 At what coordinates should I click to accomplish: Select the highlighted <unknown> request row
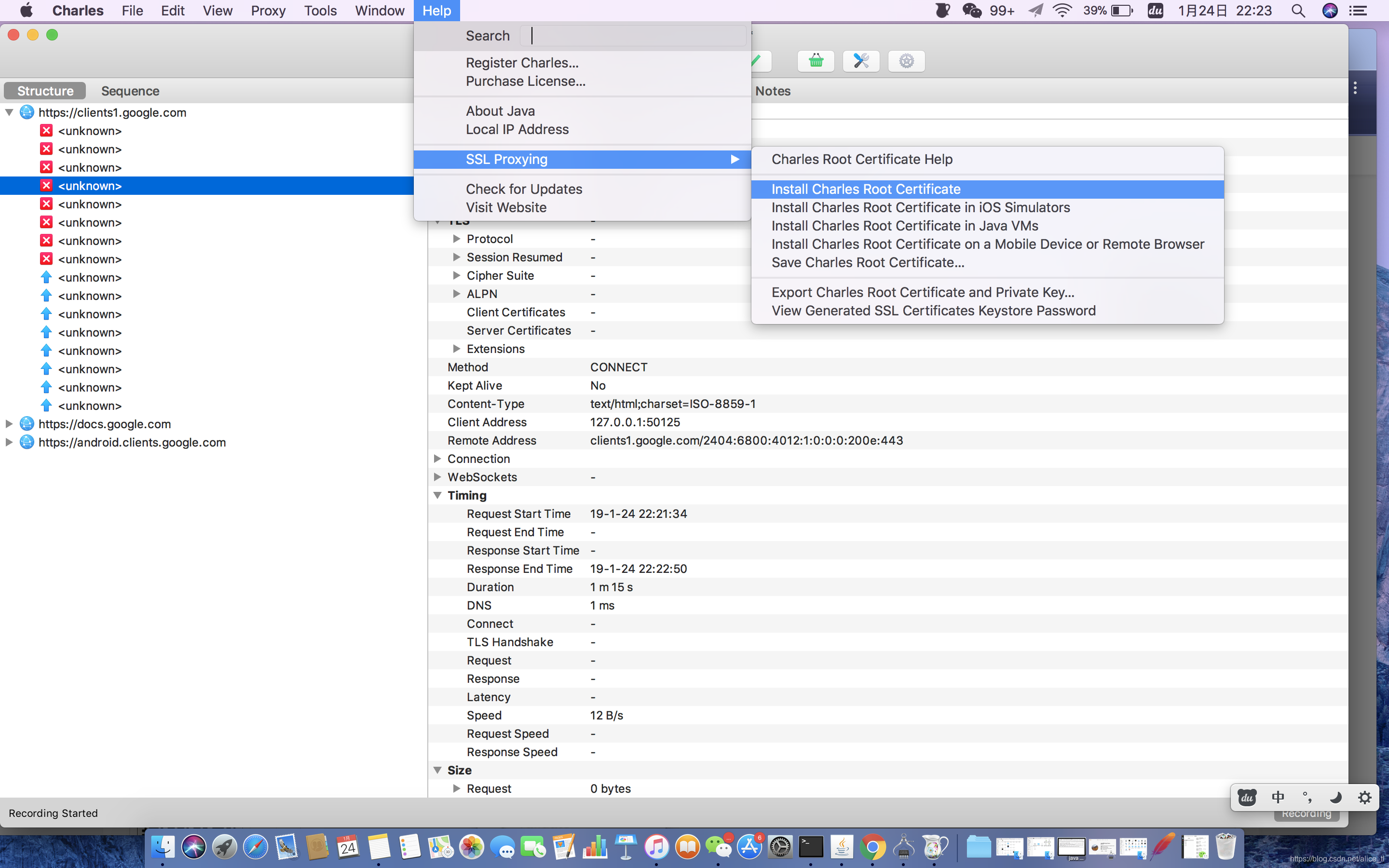tap(206, 186)
